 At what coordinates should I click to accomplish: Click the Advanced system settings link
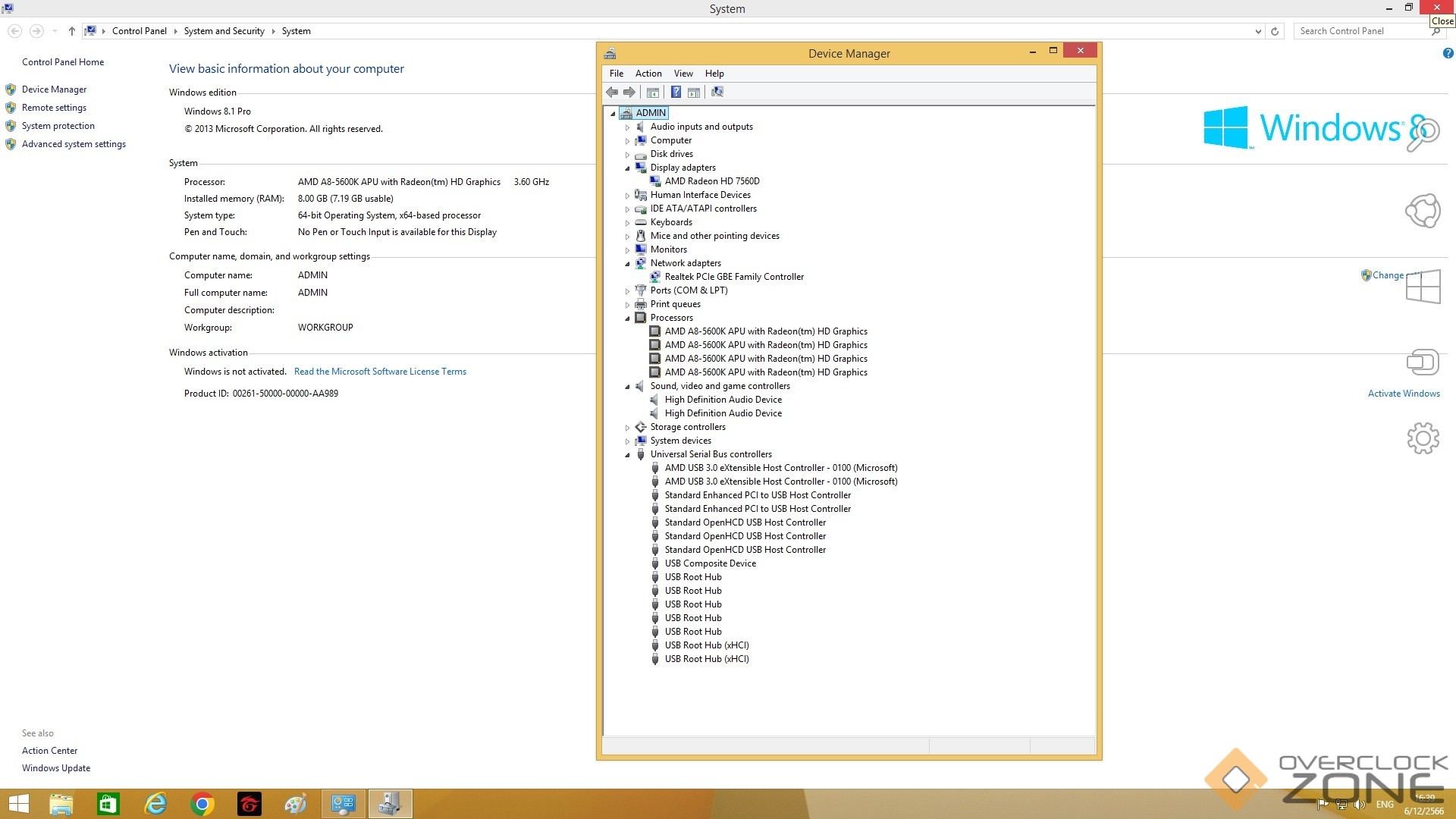click(x=74, y=144)
